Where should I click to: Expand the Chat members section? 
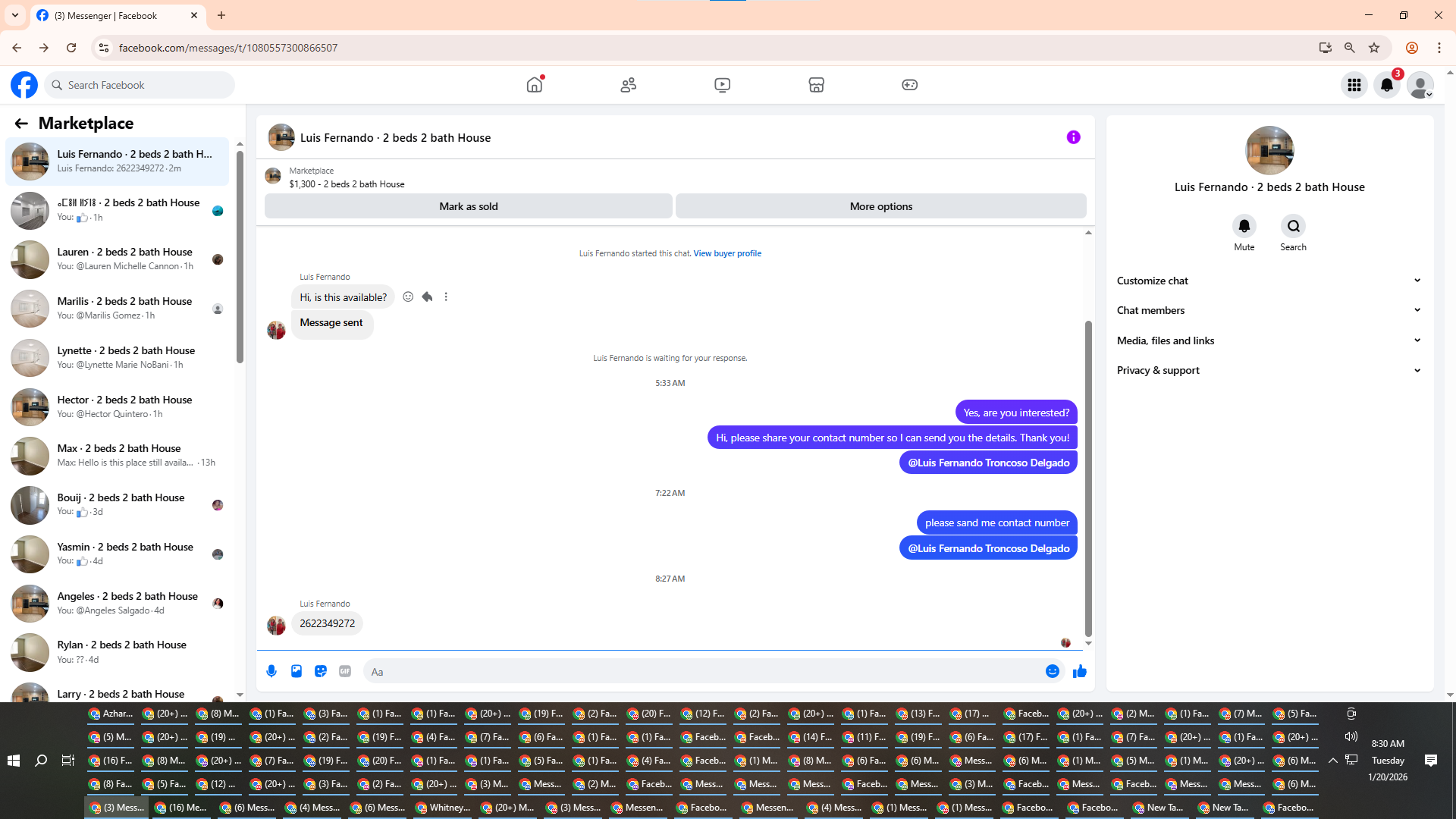point(1269,310)
